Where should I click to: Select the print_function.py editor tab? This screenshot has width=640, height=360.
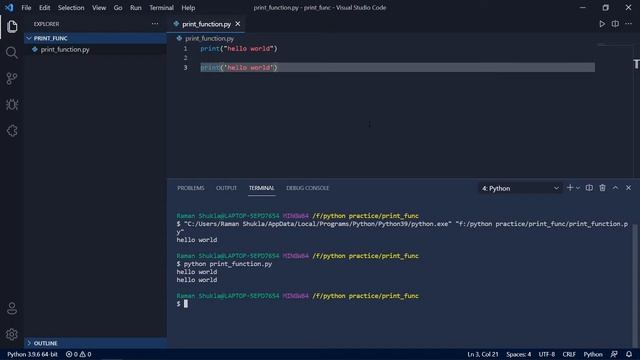click(207, 24)
